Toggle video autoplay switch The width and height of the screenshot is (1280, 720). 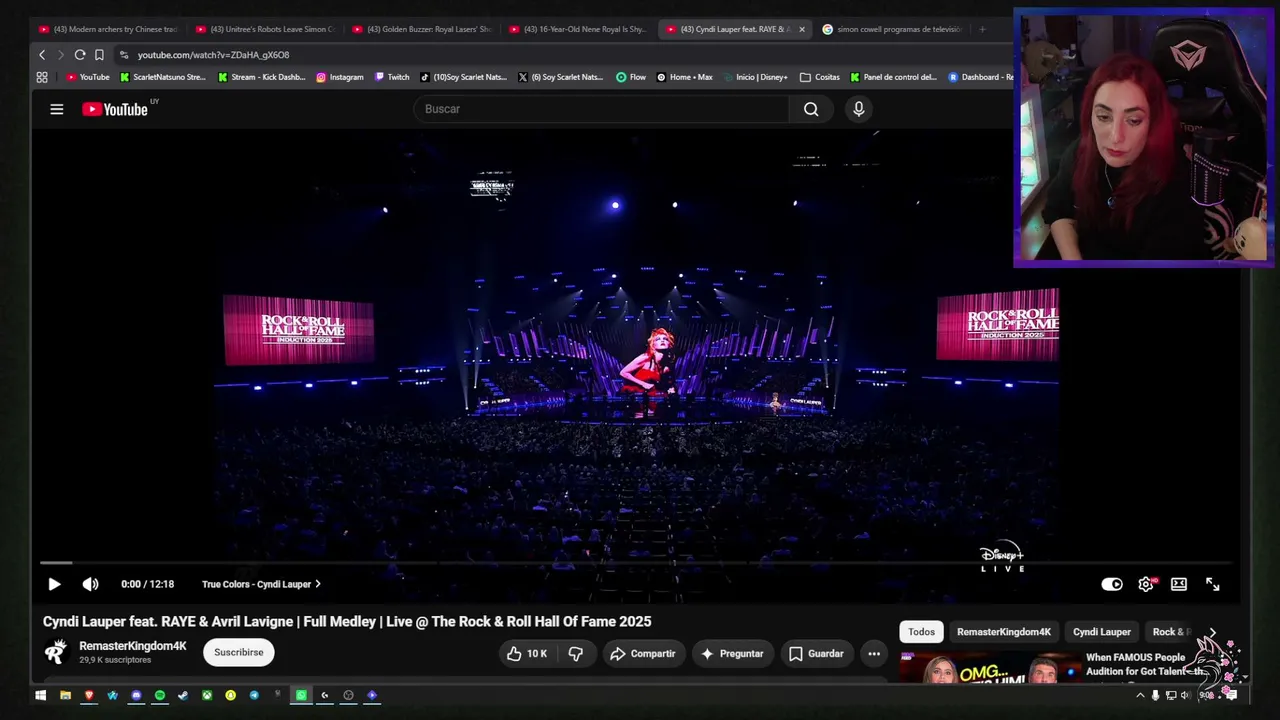coord(1112,584)
